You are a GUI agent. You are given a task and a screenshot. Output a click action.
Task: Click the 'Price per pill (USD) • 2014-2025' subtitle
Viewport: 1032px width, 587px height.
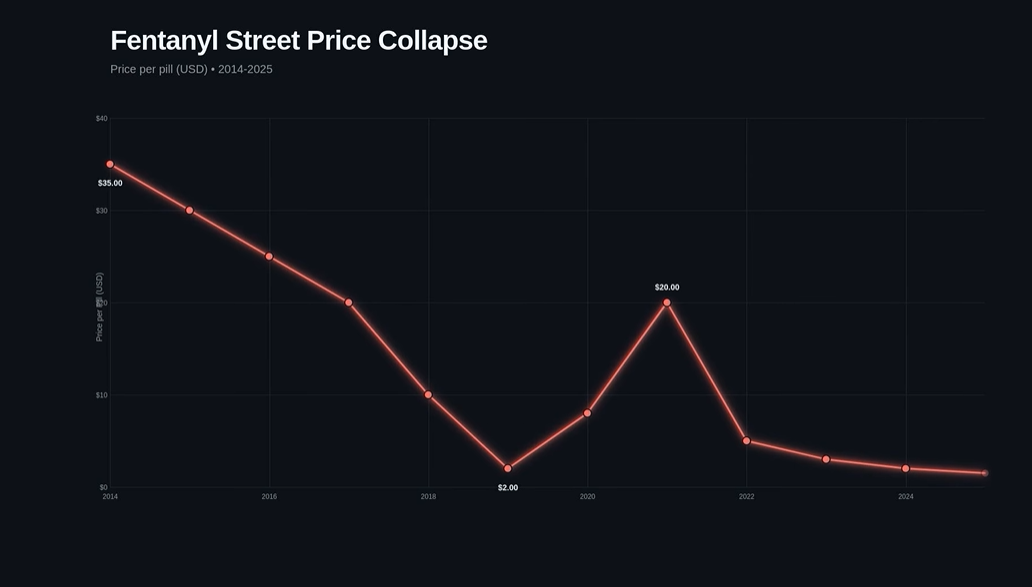(x=191, y=69)
